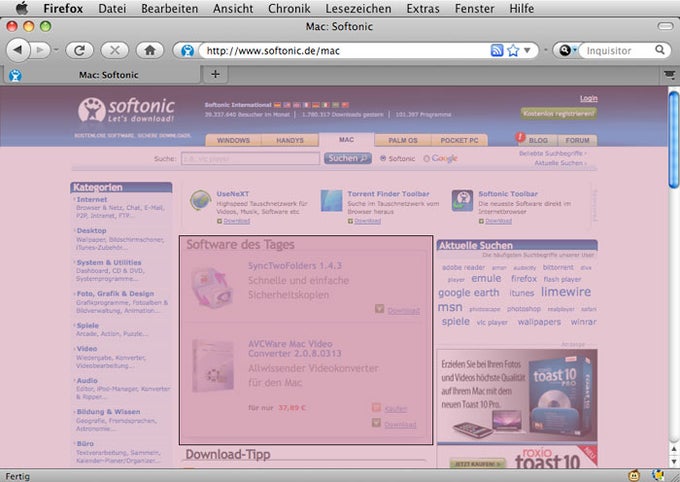Click the UseNeXT Download link
The image size is (680, 482).
pyautogui.click(x=236, y=221)
